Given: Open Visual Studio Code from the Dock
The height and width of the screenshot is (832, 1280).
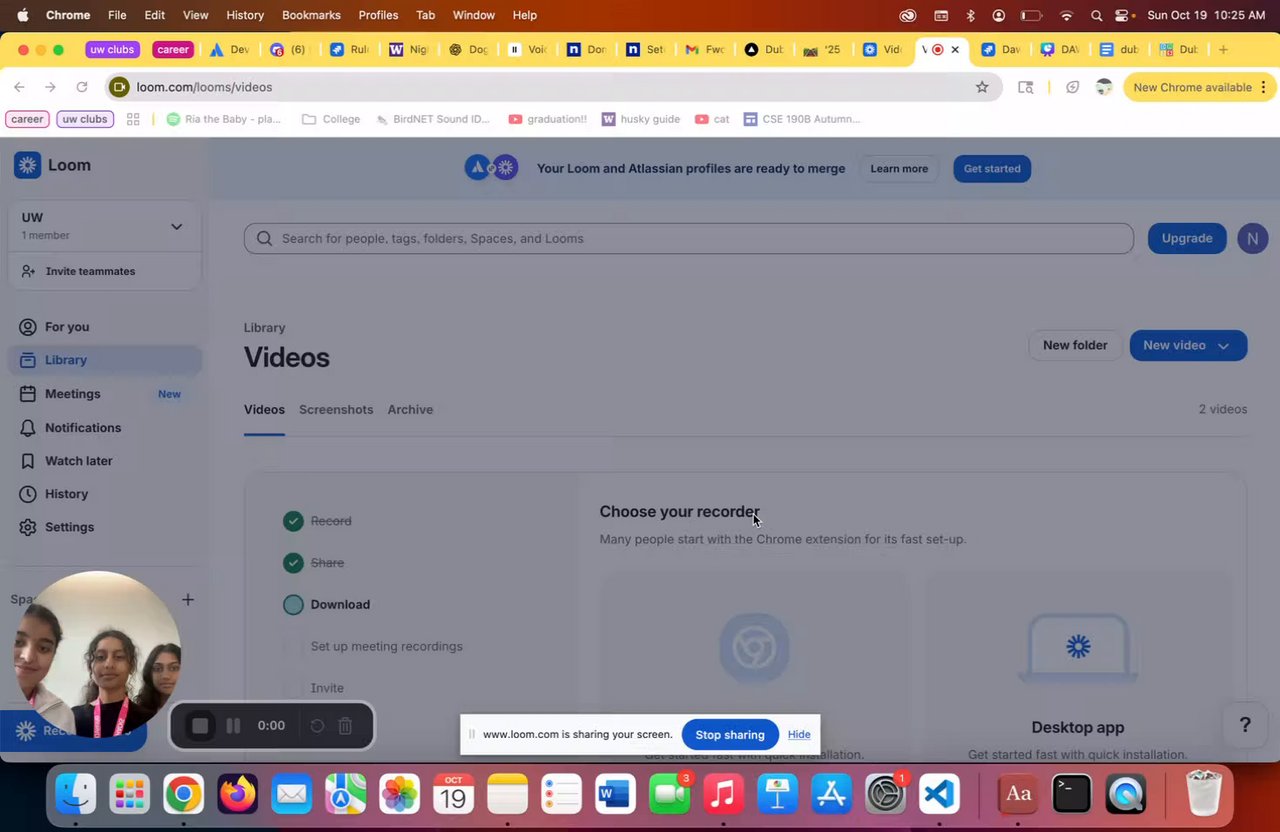Looking at the screenshot, I should tap(940, 795).
